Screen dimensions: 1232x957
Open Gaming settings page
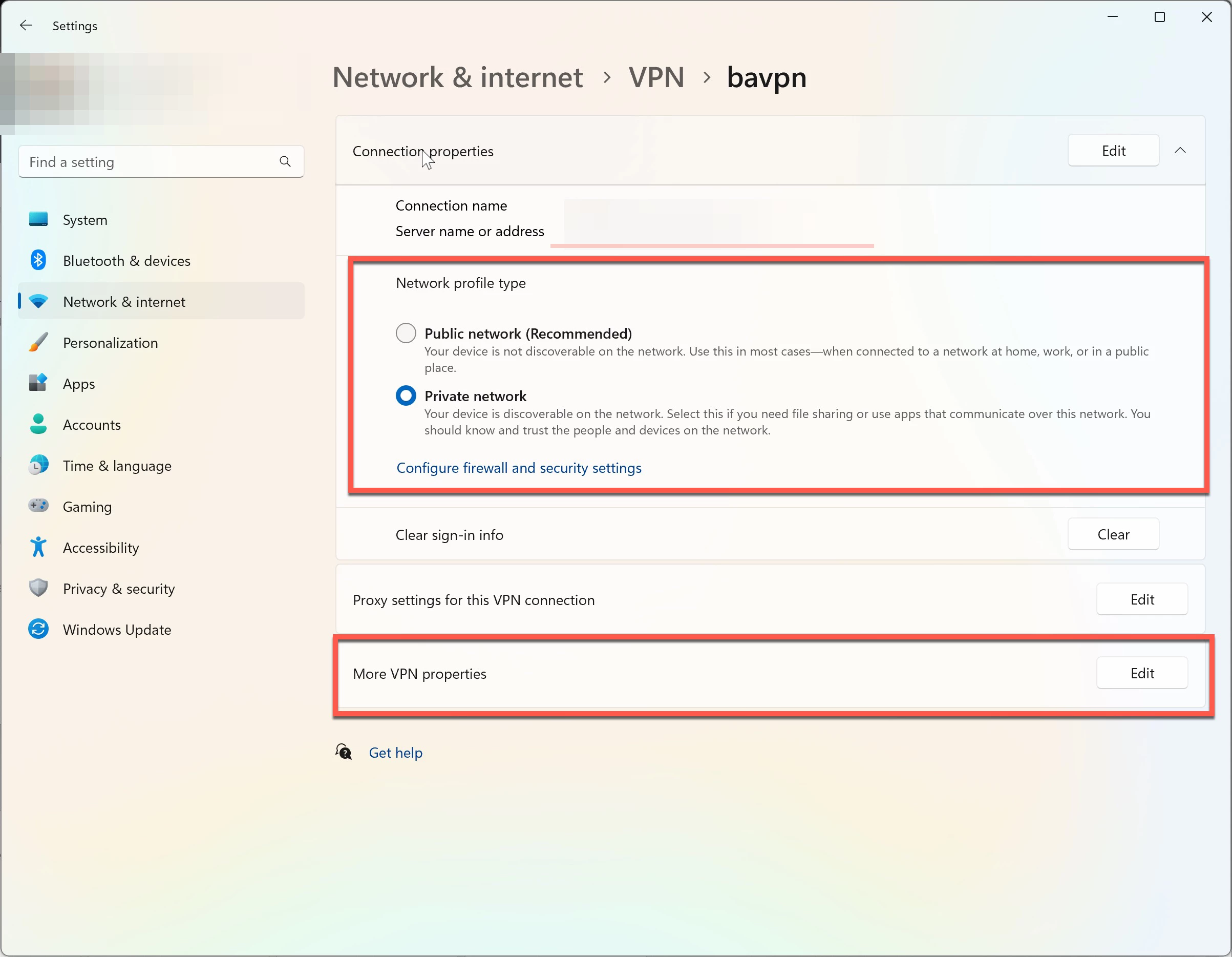[x=161, y=507]
